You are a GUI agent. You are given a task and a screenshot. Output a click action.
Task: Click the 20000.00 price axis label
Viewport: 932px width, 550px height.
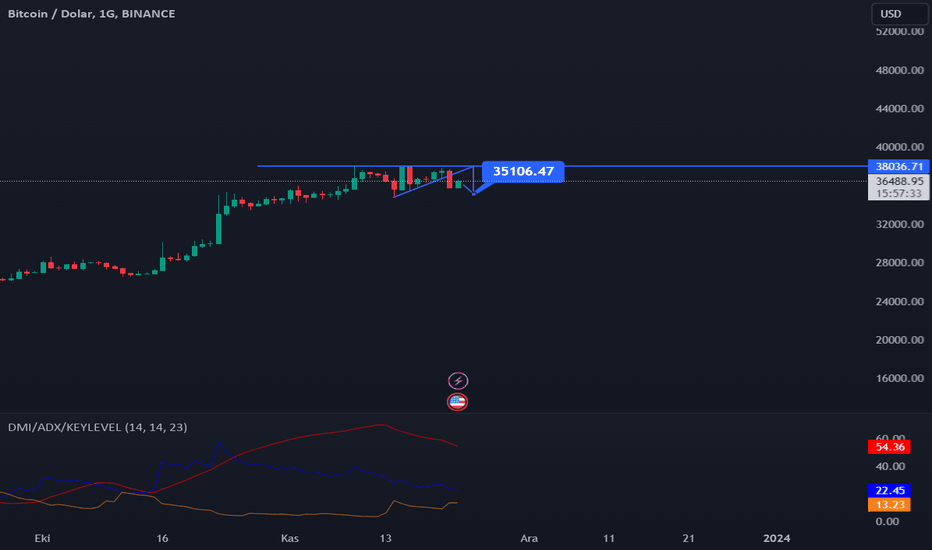pos(899,340)
